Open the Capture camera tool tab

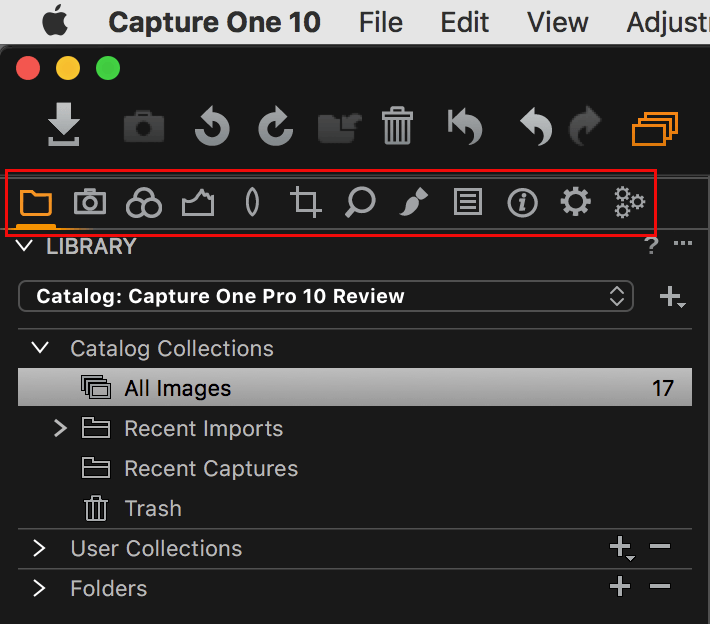[x=90, y=202]
